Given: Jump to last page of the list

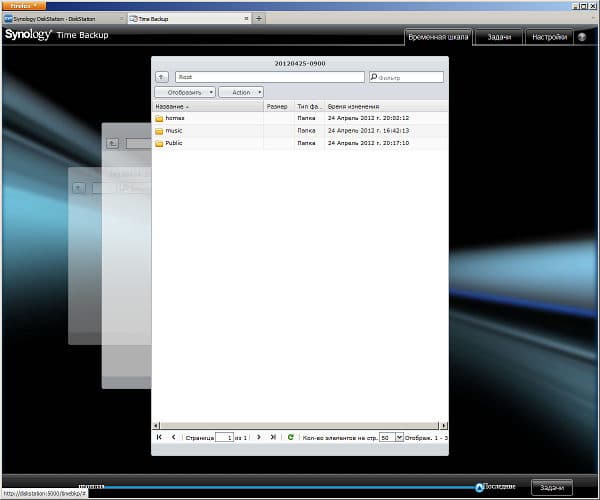Looking at the screenshot, I should (273, 437).
